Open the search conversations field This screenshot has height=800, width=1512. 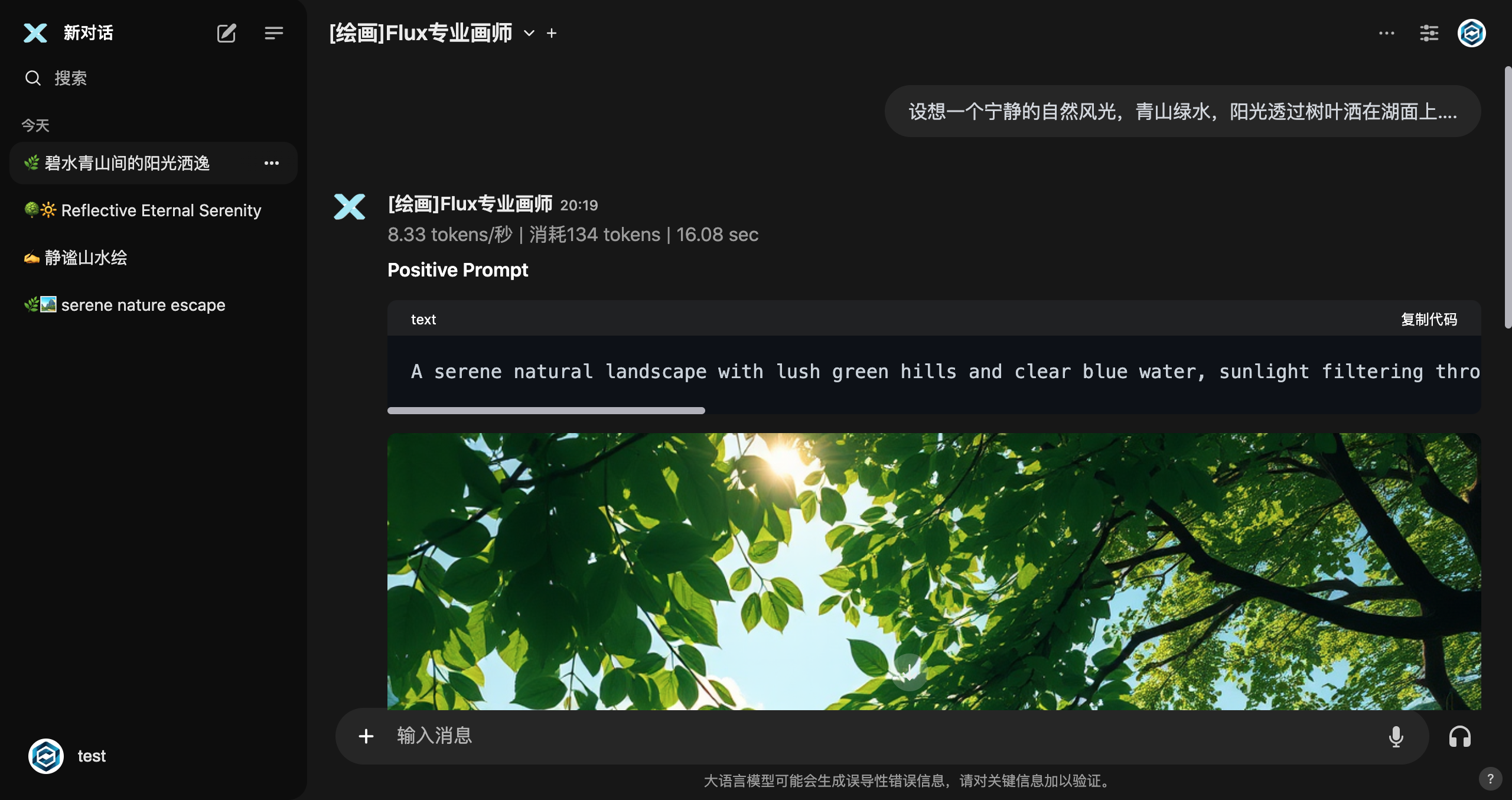pos(154,78)
